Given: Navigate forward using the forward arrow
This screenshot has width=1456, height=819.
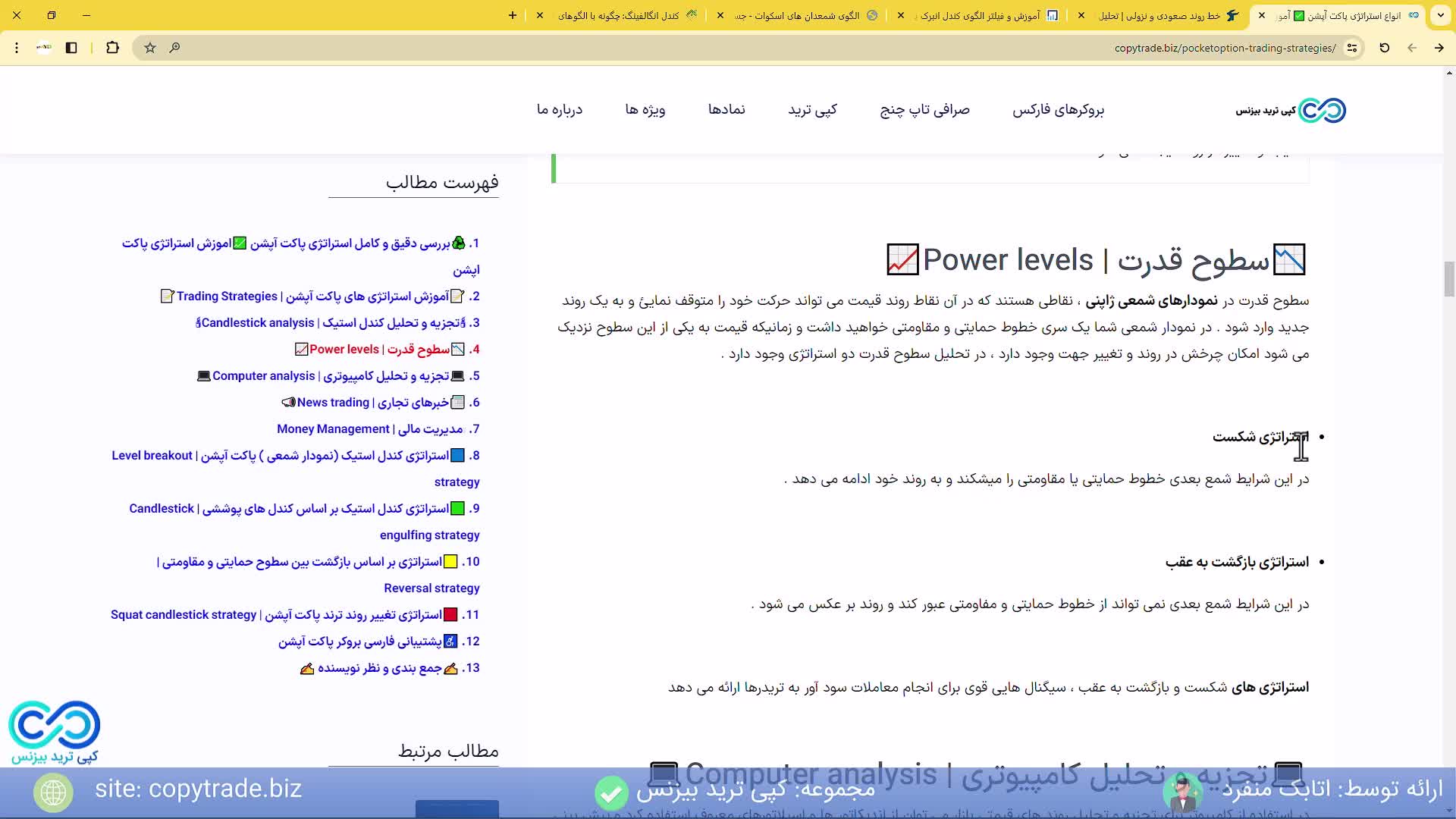Looking at the screenshot, I should click(1438, 48).
